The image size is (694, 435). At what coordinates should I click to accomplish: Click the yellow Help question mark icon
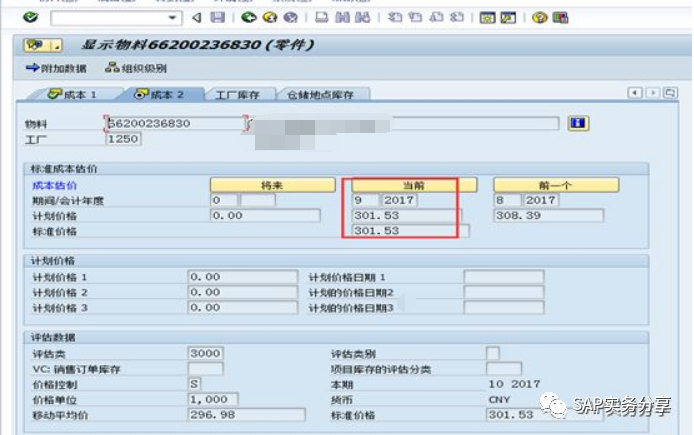click(x=539, y=18)
